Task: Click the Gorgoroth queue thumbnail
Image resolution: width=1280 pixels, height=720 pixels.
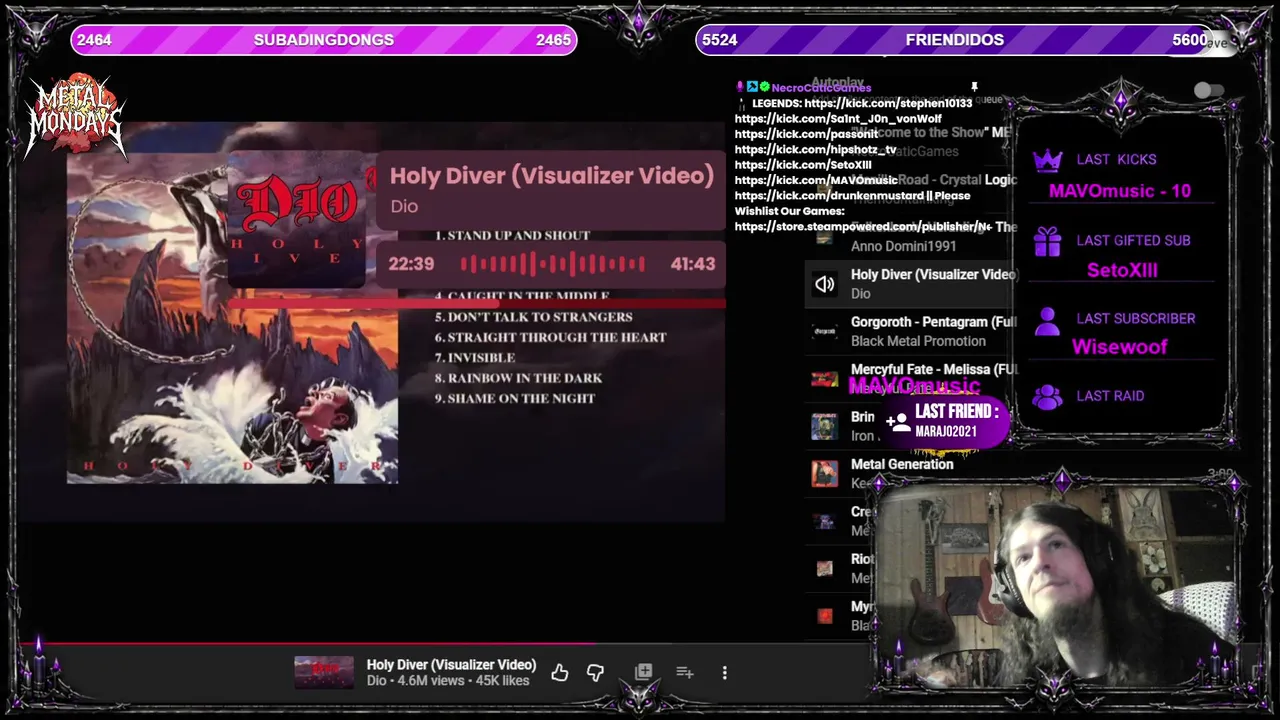Action: click(x=824, y=331)
